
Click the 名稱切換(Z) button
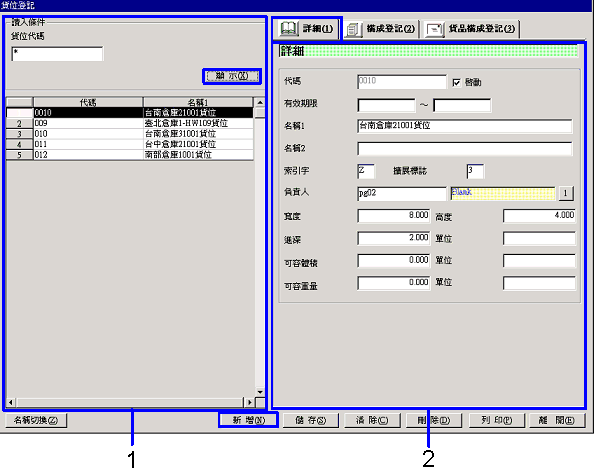[x=36, y=420]
